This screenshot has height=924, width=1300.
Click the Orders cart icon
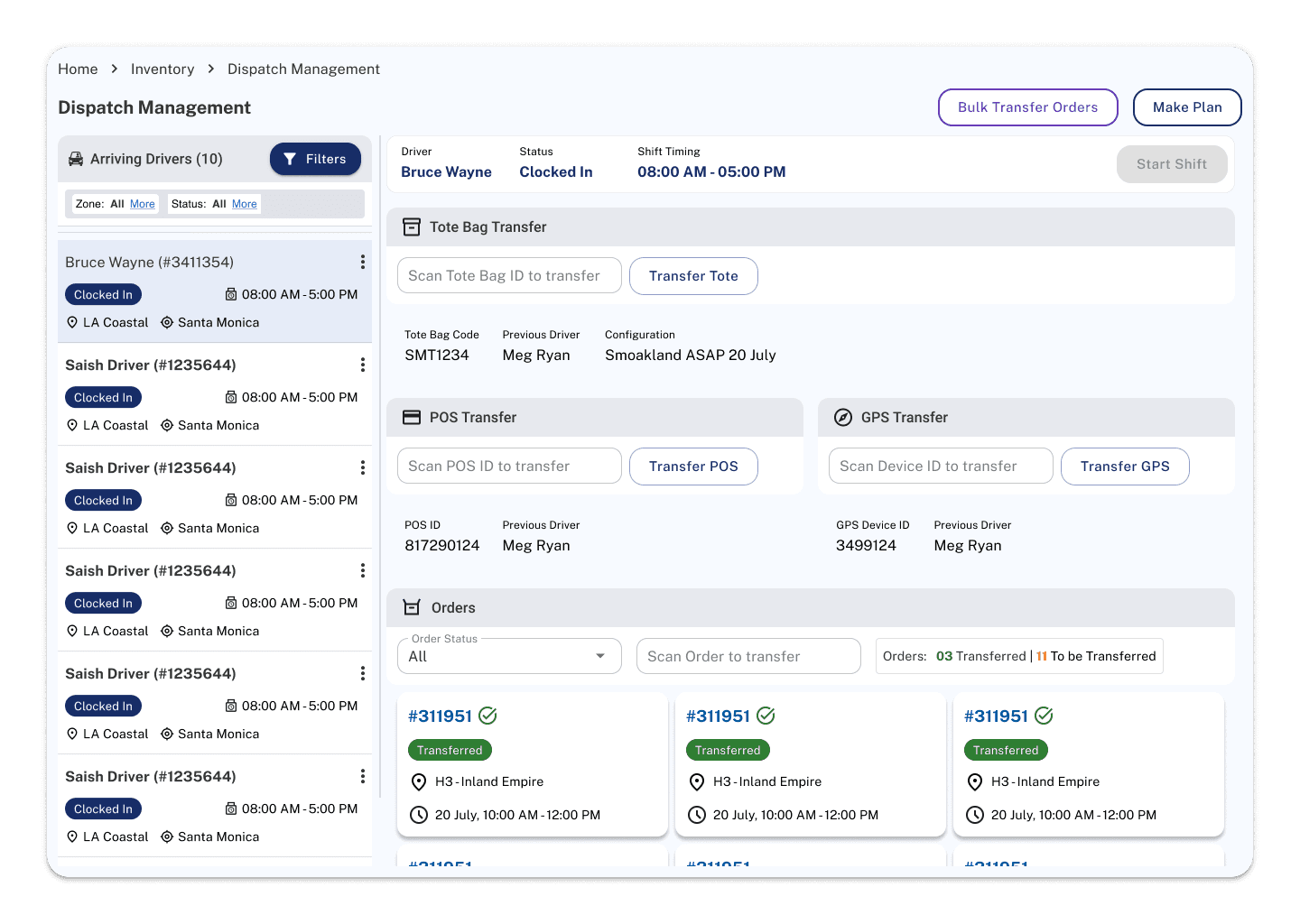pyautogui.click(x=412, y=608)
